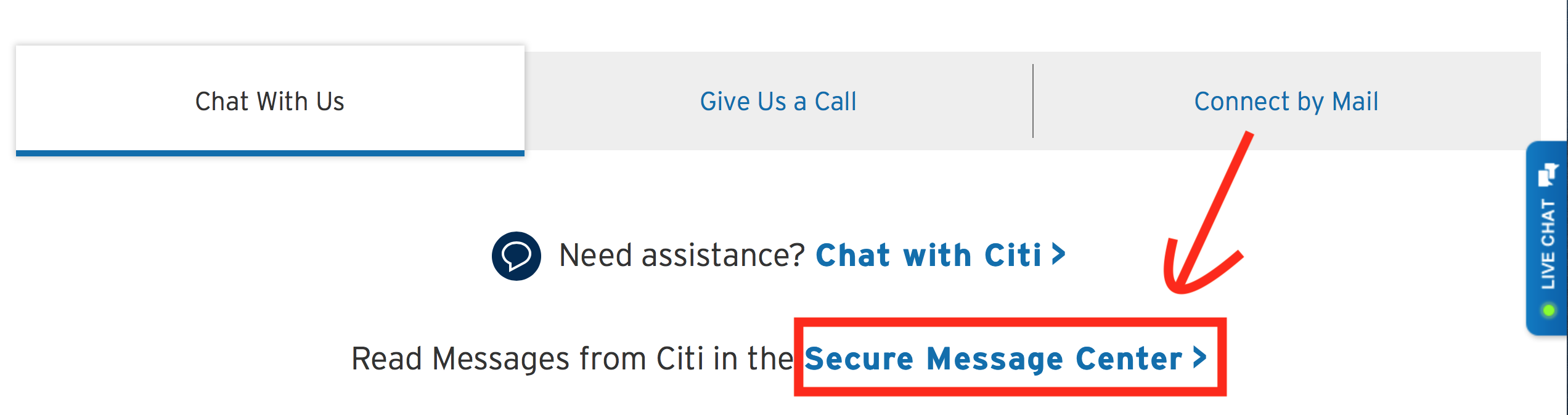This screenshot has width=1568, height=415.
Task: Open the Chat with Citi link
Action: 928,256
